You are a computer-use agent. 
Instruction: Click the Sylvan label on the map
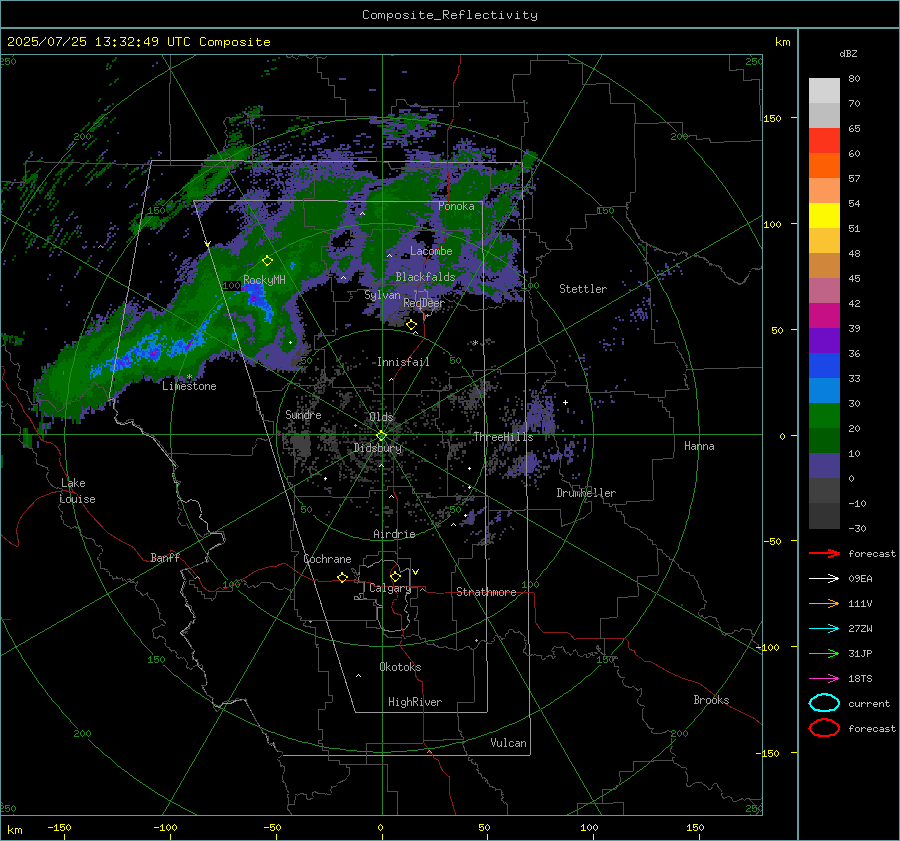[x=382, y=295]
